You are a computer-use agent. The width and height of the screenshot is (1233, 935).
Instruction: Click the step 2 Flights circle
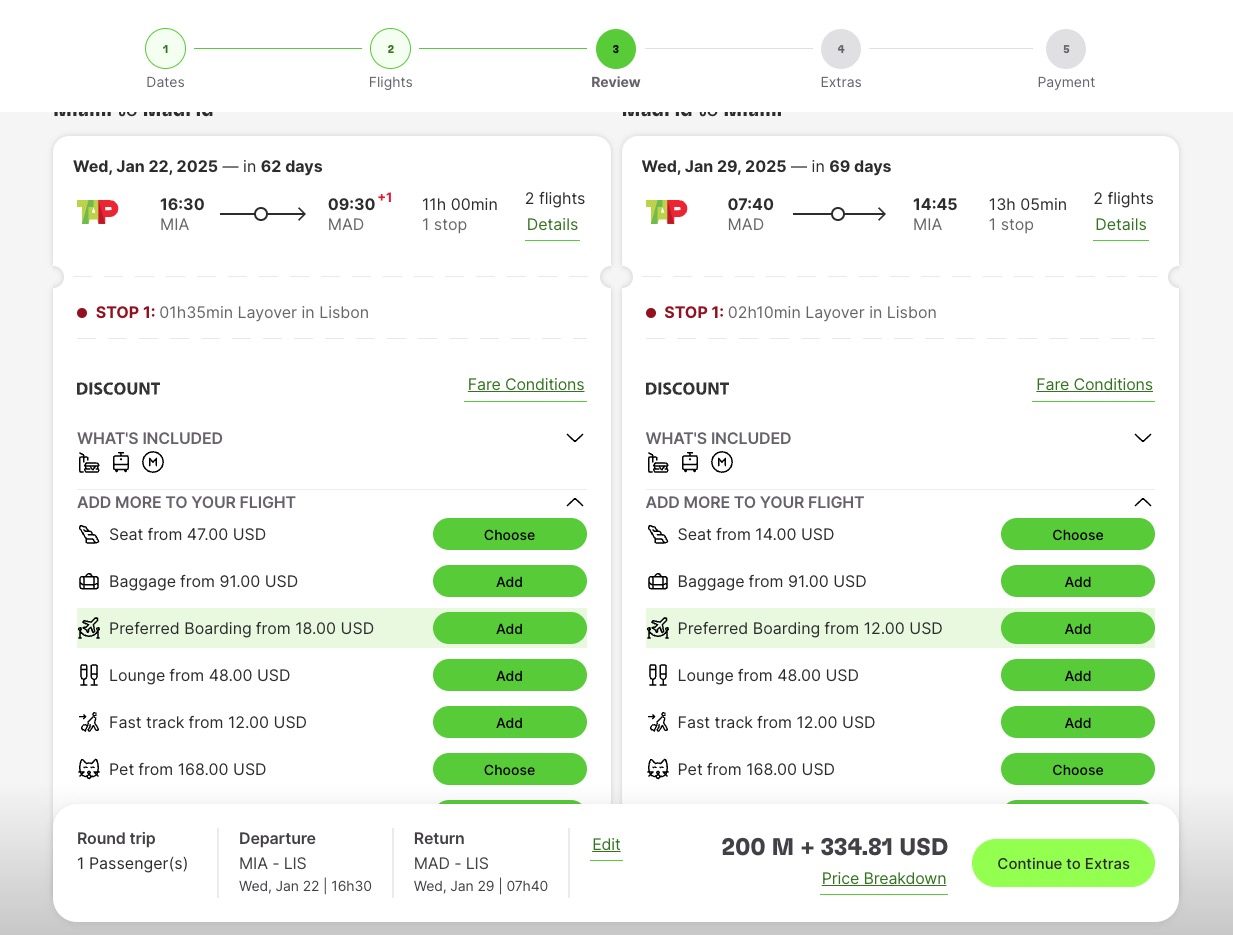point(390,48)
